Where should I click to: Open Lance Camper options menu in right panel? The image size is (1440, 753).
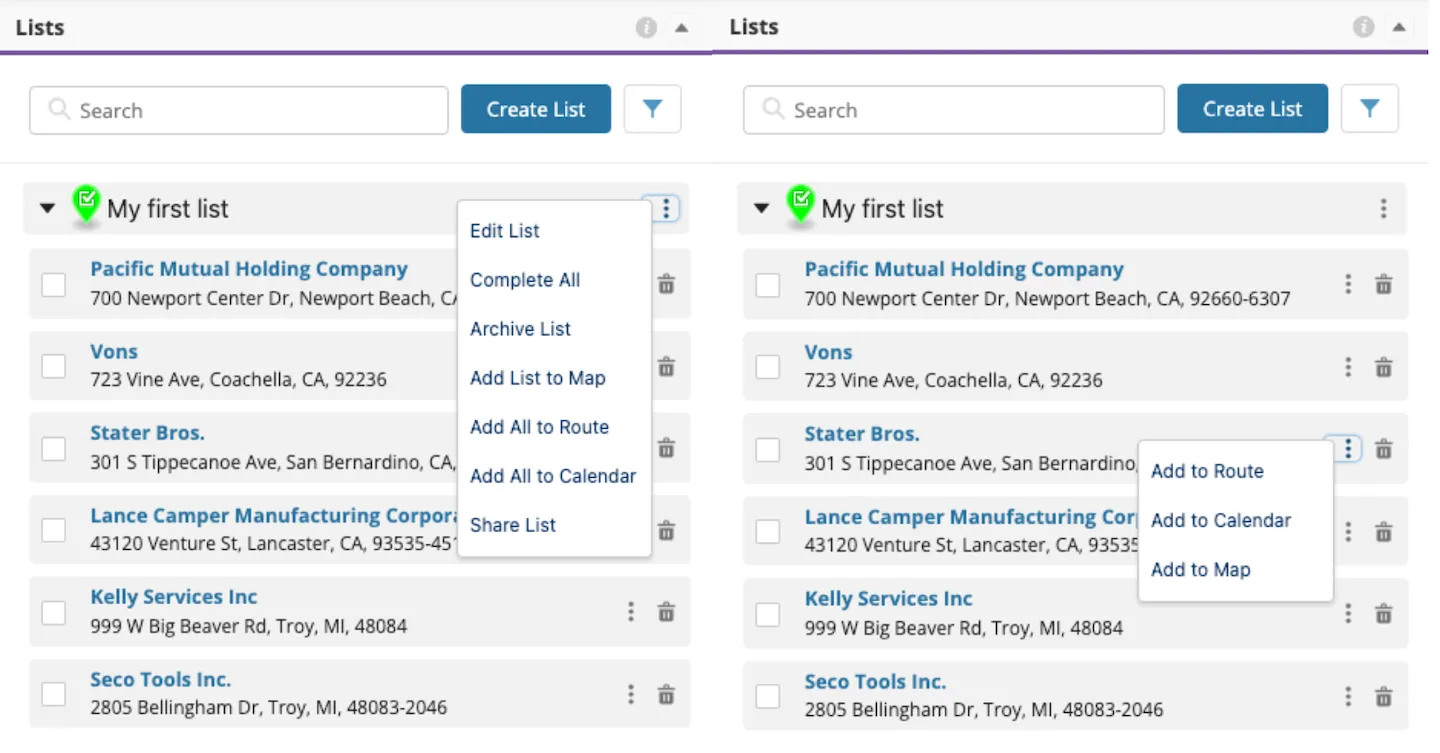pyautogui.click(x=1349, y=531)
